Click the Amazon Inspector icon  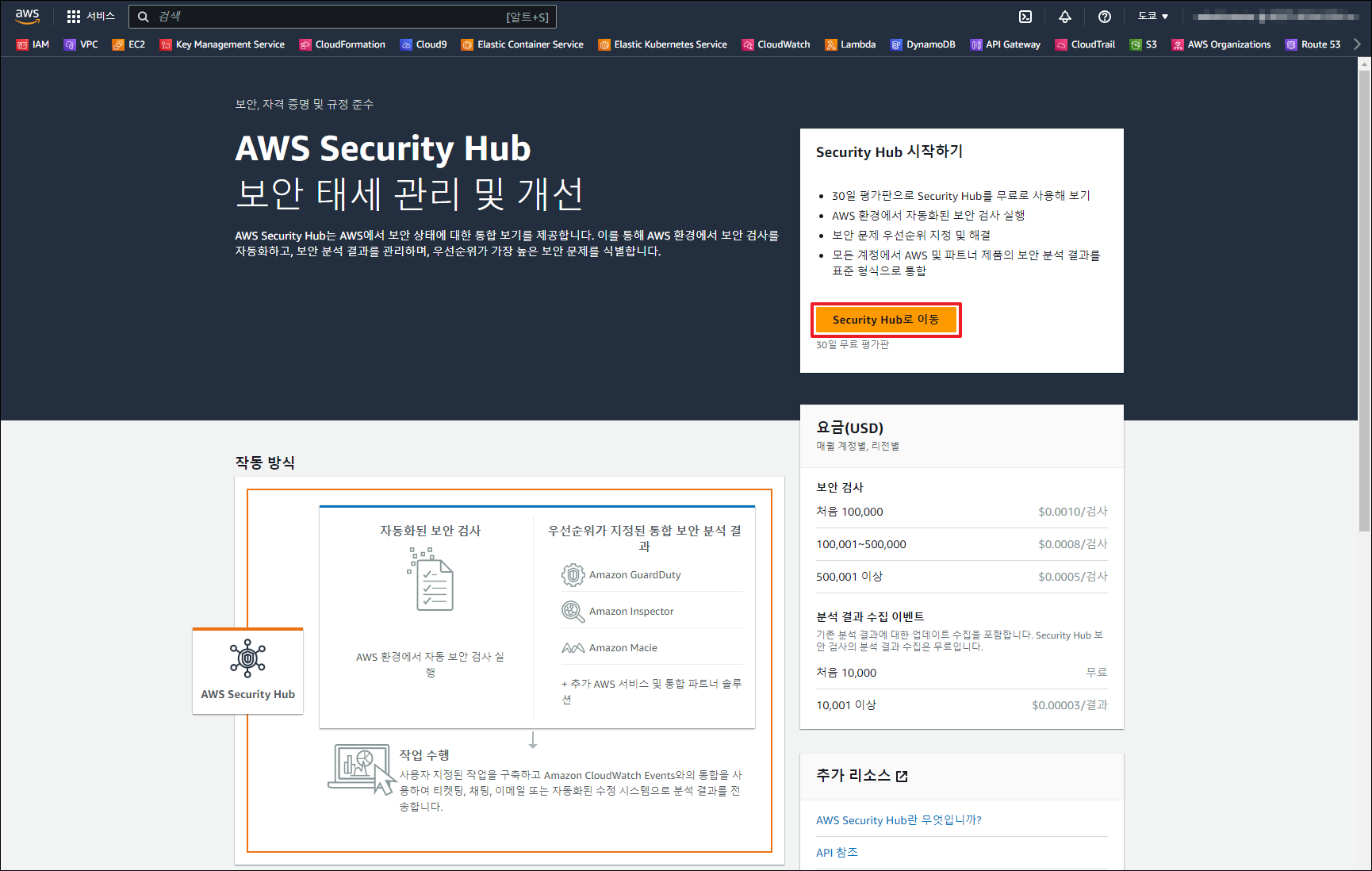[x=573, y=611]
